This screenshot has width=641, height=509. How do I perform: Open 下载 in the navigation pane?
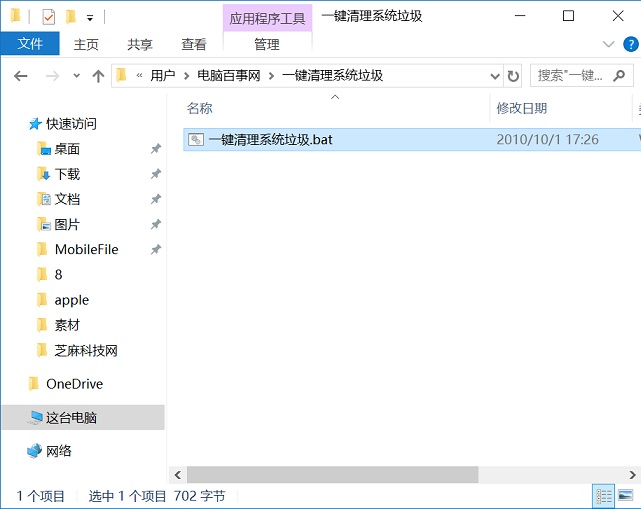67,174
